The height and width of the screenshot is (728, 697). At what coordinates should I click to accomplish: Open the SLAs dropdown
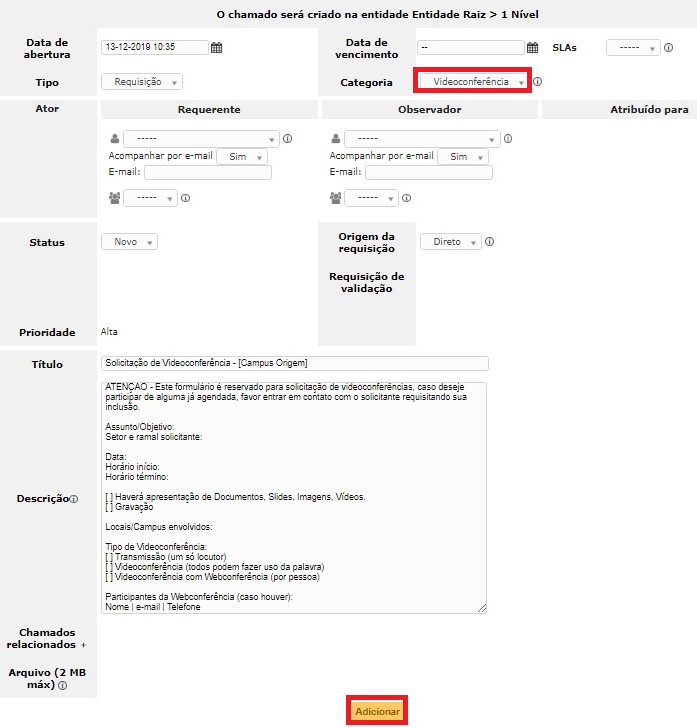click(x=632, y=47)
